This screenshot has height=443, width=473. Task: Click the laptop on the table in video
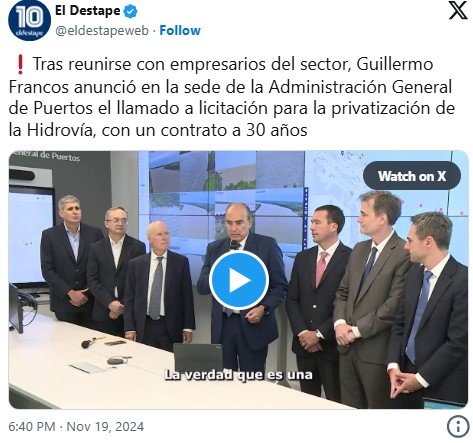point(198,358)
